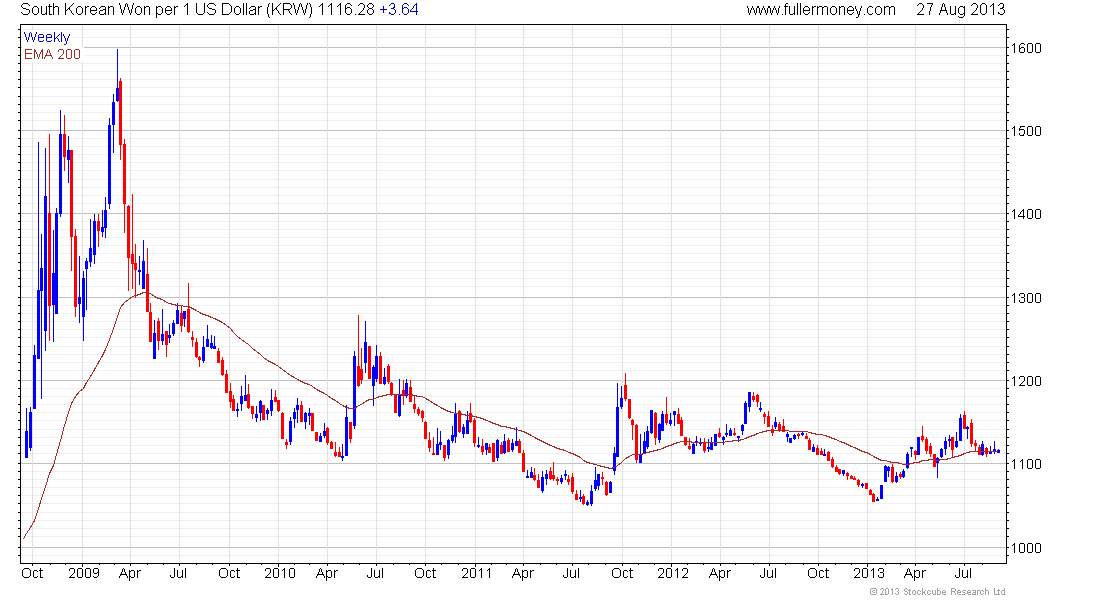1100x600 pixels.
Task: Select the current price value 1116.28
Action: (x=346, y=10)
